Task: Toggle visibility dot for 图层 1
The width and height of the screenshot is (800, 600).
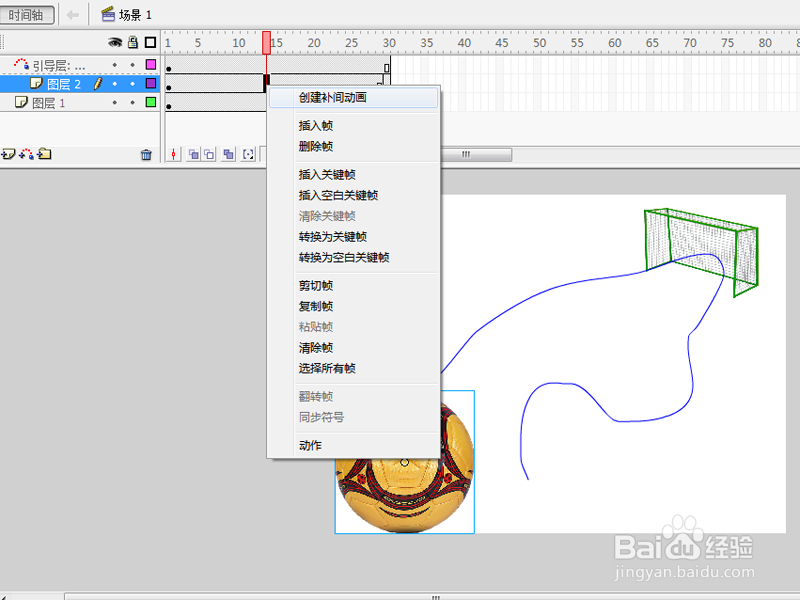Action: click(115, 103)
